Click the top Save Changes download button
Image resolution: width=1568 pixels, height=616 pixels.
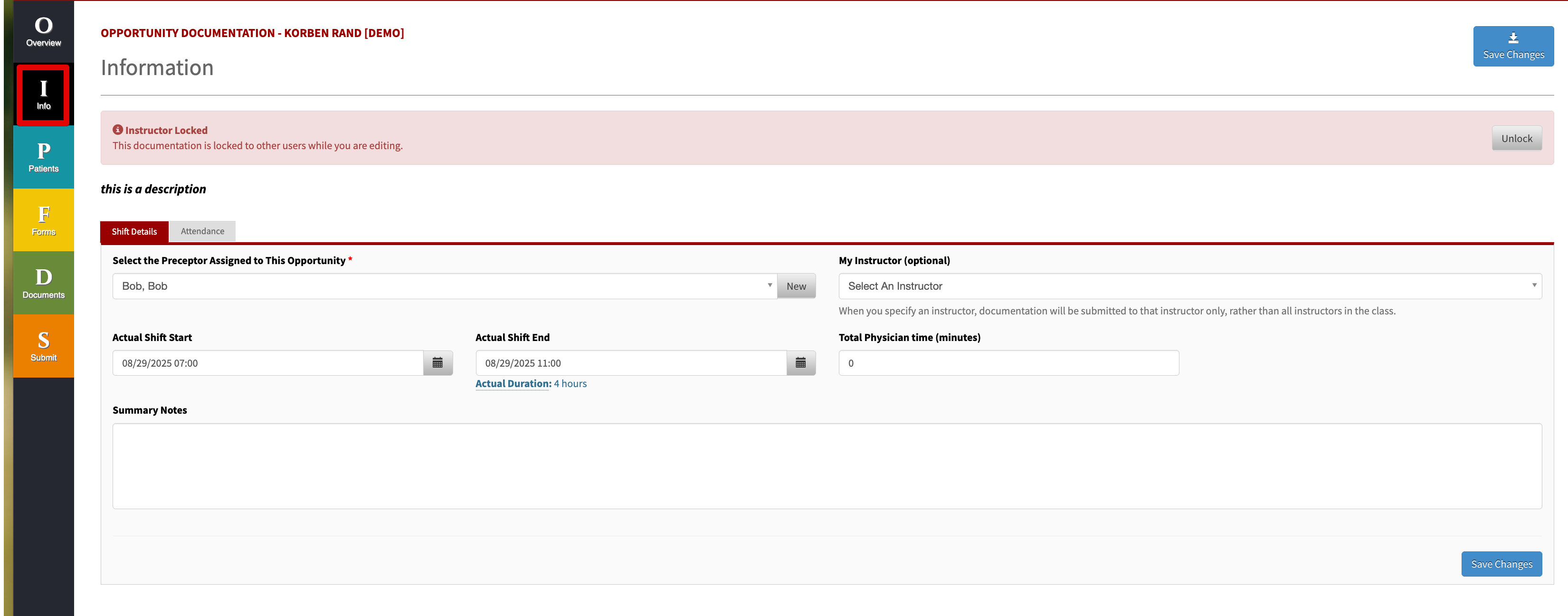point(1513,46)
